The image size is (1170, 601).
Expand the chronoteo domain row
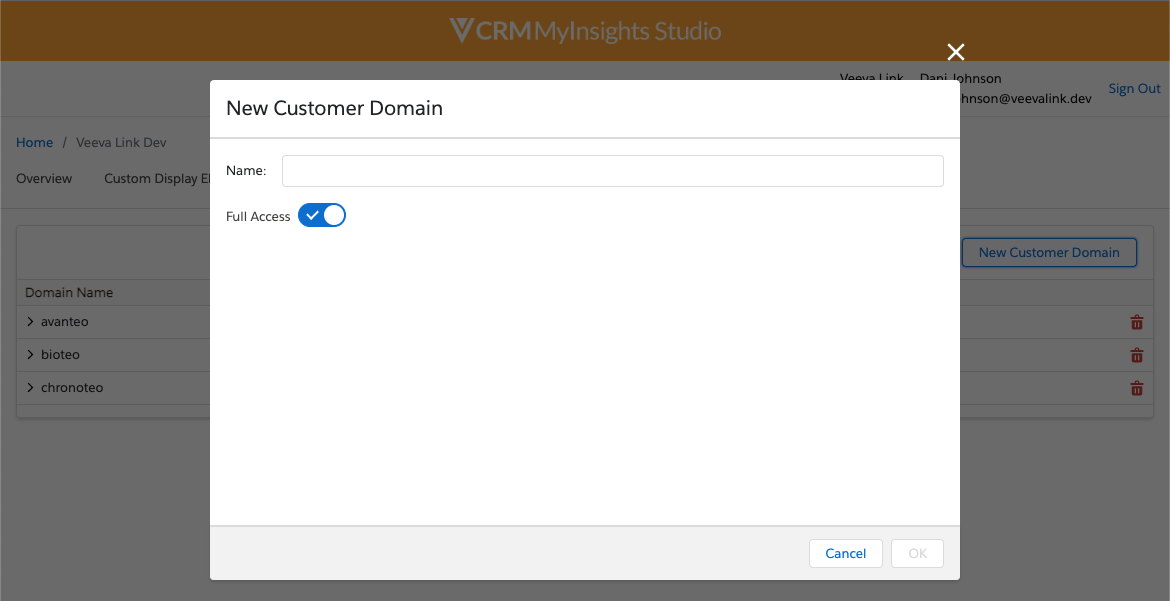[x=31, y=388]
